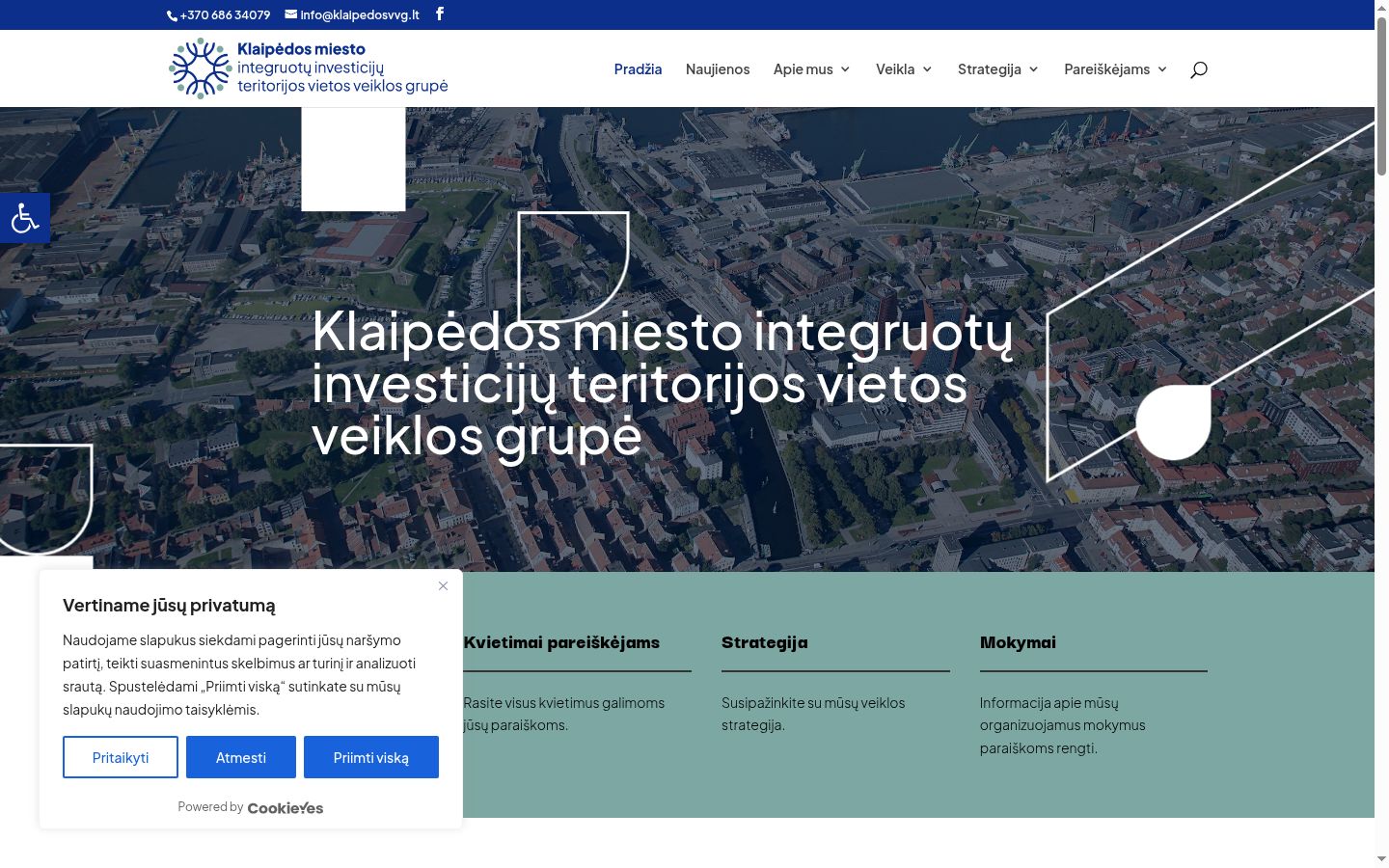The image size is (1389, 868).
Task: Open the Naujienos menu item
Action: [x=718, y=69]
